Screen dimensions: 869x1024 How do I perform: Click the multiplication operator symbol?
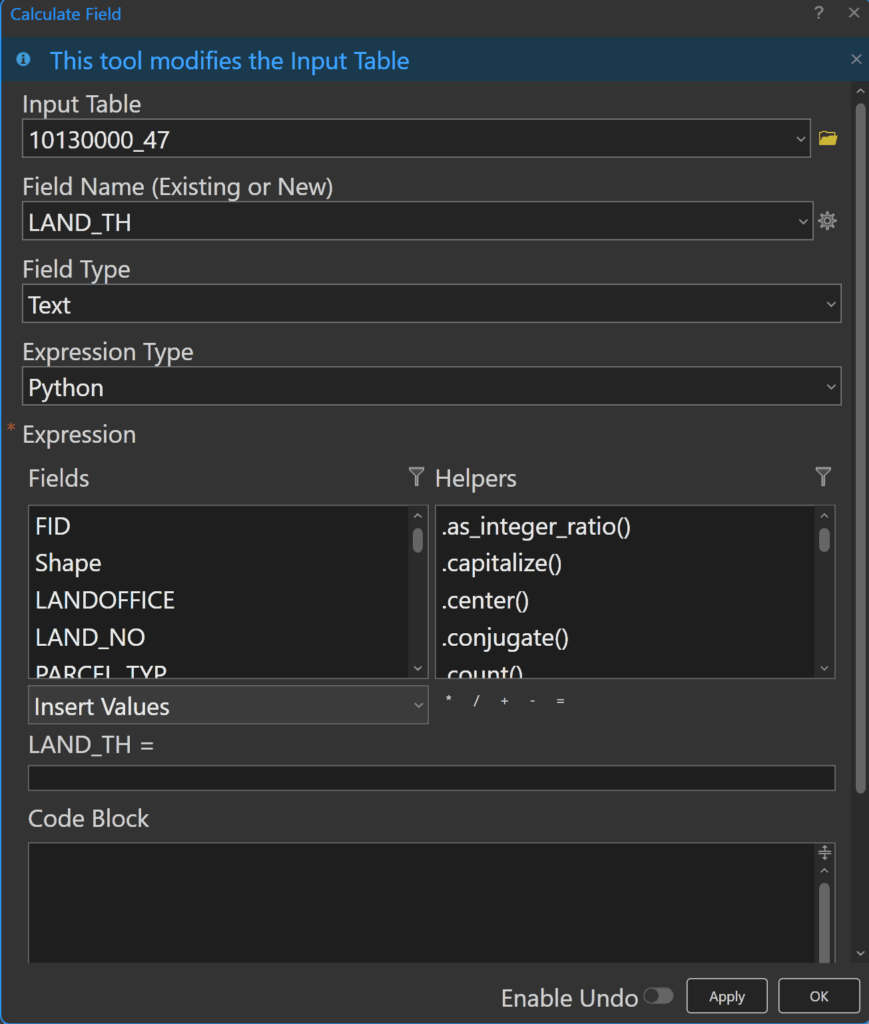point(448,701)
